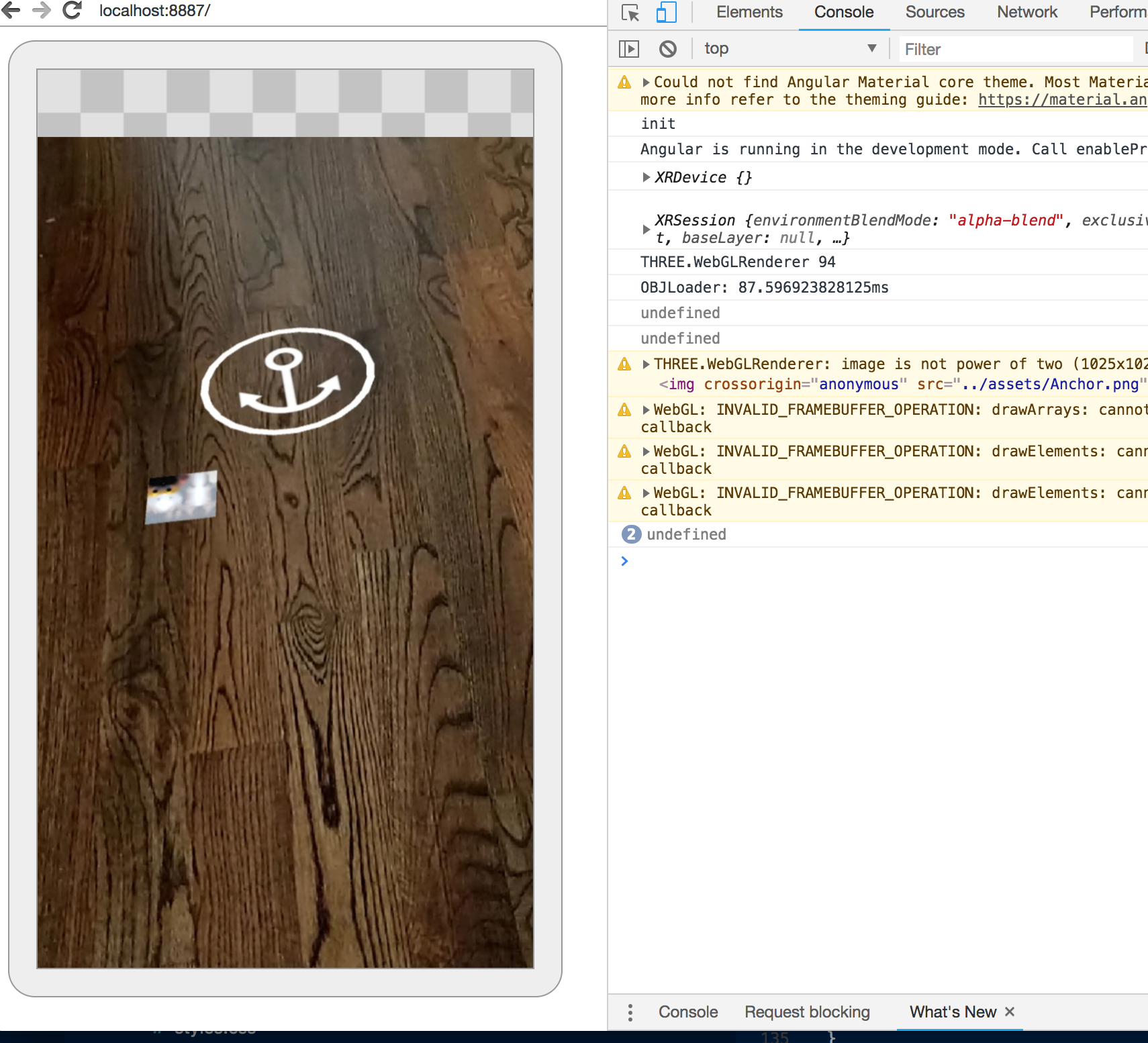Open the Angular Material theming guide link
Screen dimensions: 1148x1043
pos(1061,99)
